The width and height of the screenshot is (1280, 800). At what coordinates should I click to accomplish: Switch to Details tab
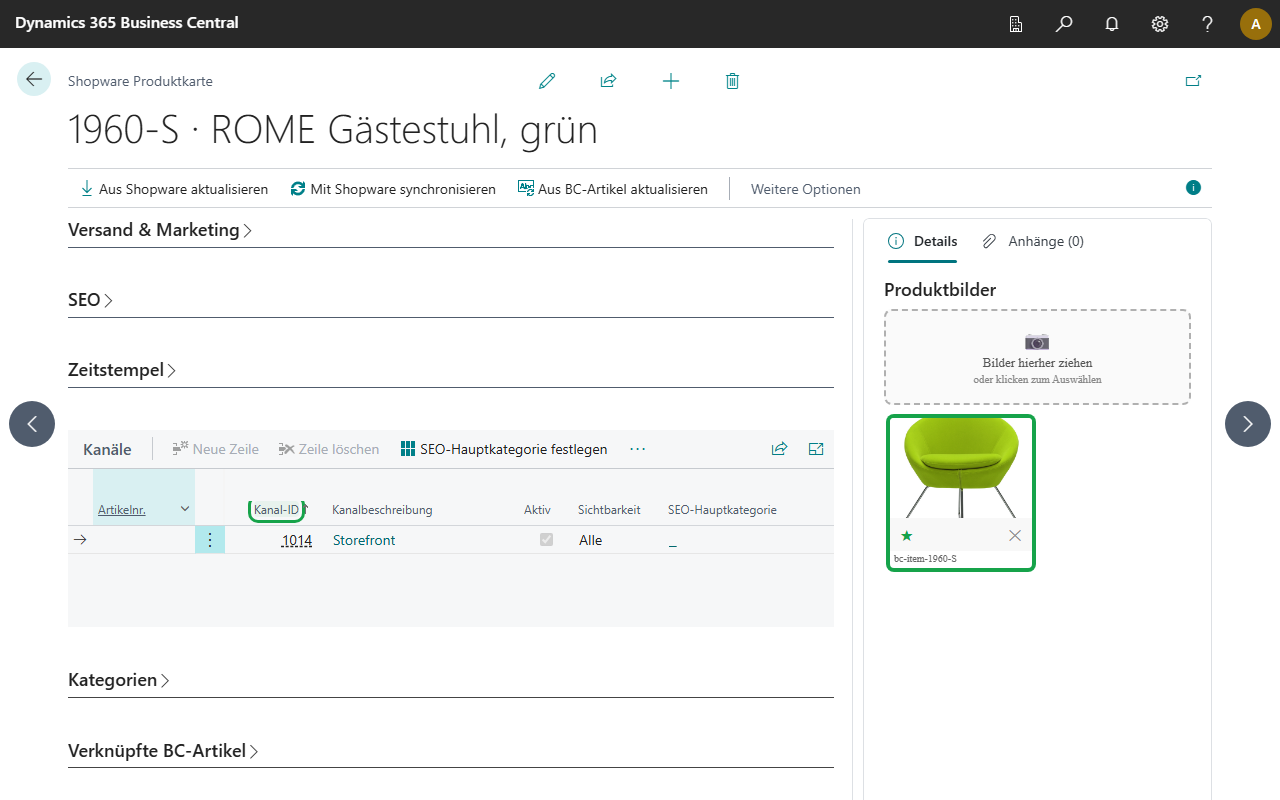(x=923, y=241)
